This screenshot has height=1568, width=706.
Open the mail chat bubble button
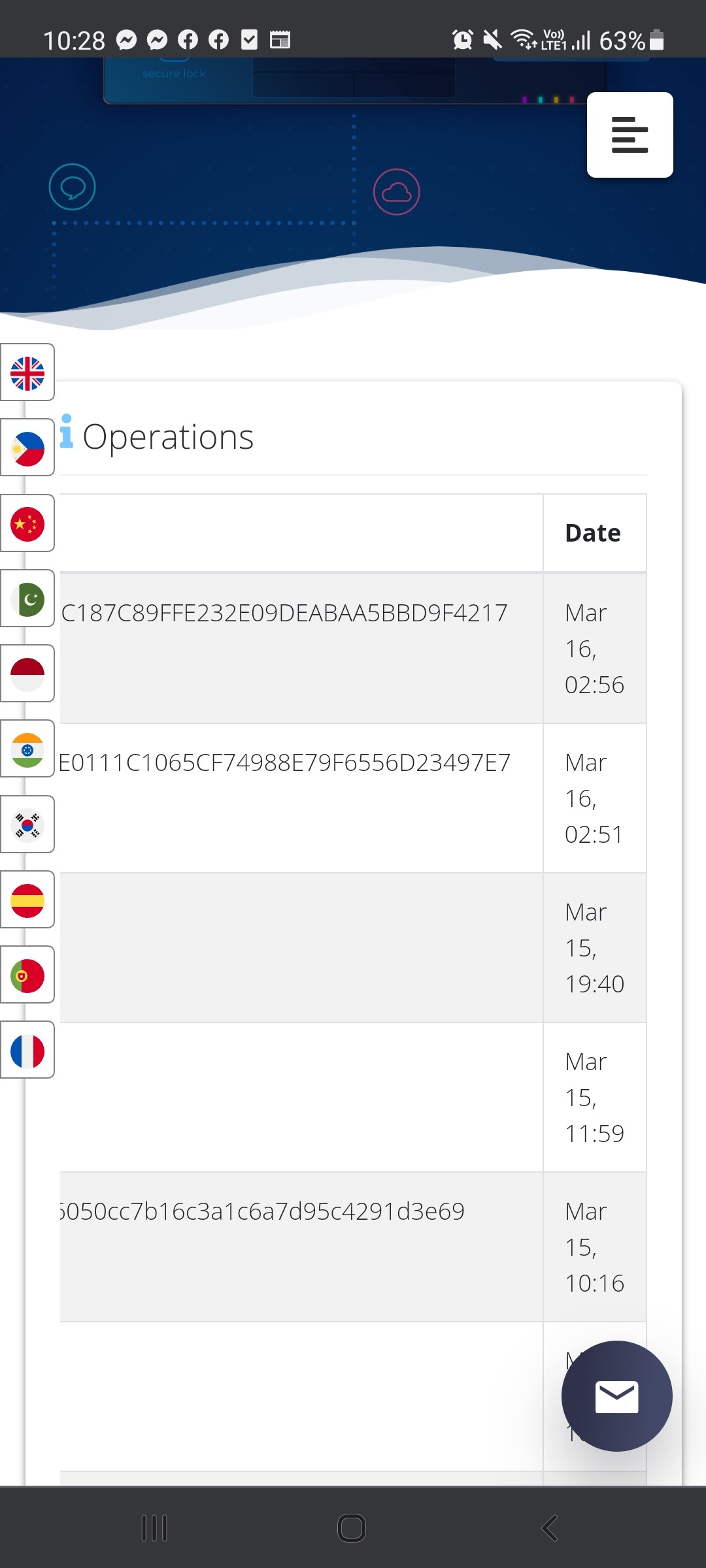click(x=616, y=1396)
